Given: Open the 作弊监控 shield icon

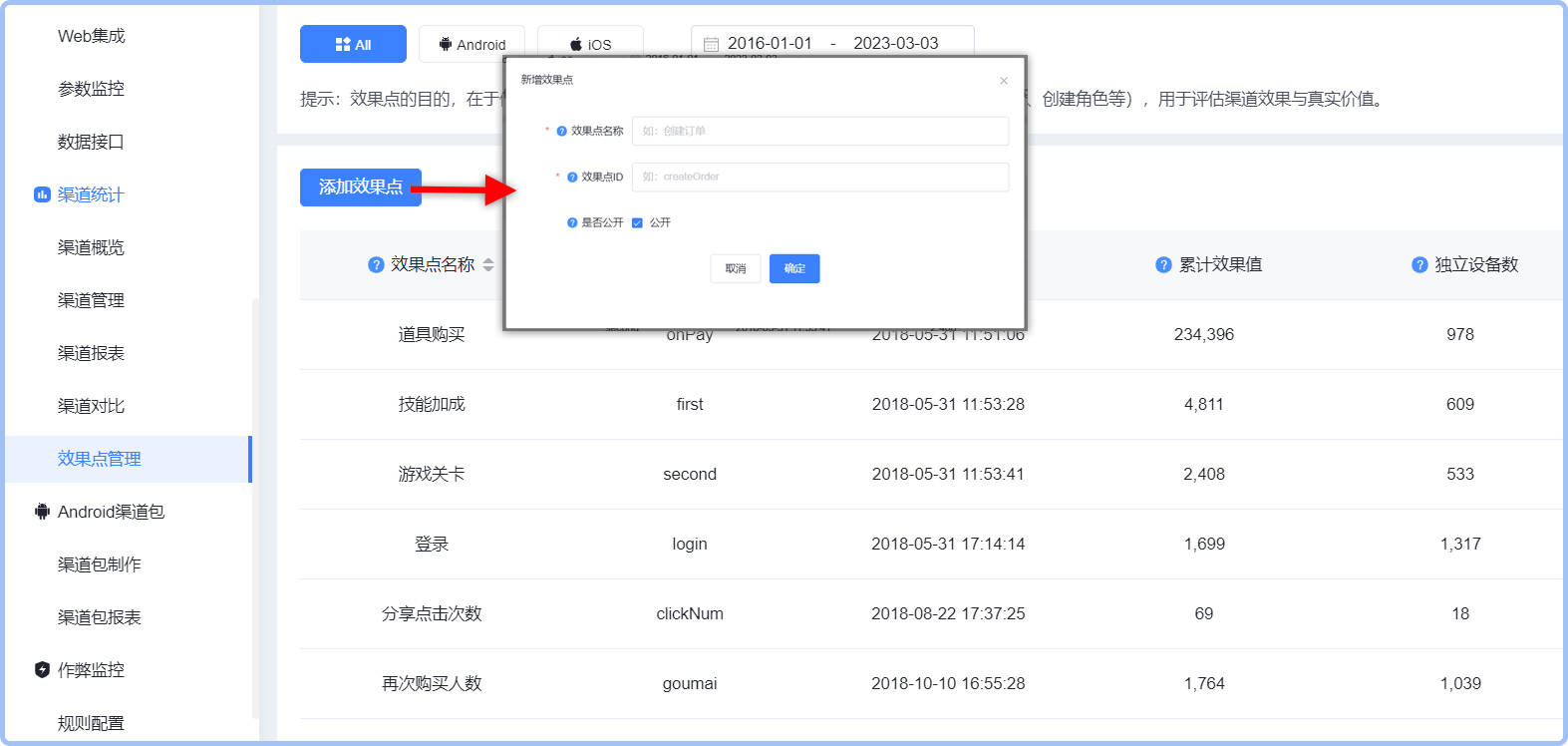Looking at the screenshot, I should click(x=42, y=670).
